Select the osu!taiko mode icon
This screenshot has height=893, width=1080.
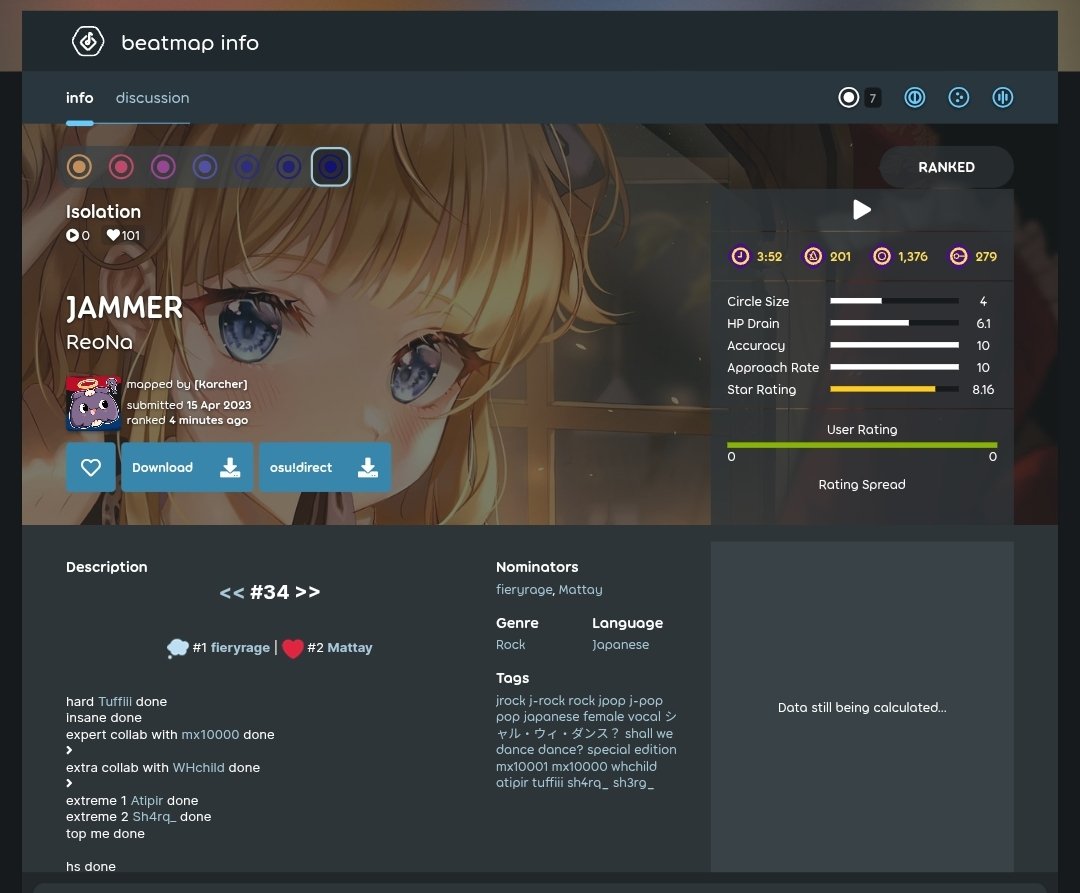pos(915,98)
